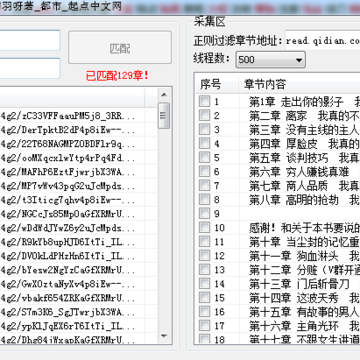Viewport: 360px width, 360px height.
Task: Tick the checkbox for row 2
Action: click(x=204, y=115)
